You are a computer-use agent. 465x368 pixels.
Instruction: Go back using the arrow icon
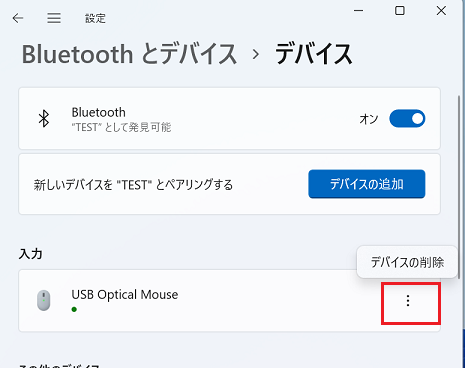18,18
